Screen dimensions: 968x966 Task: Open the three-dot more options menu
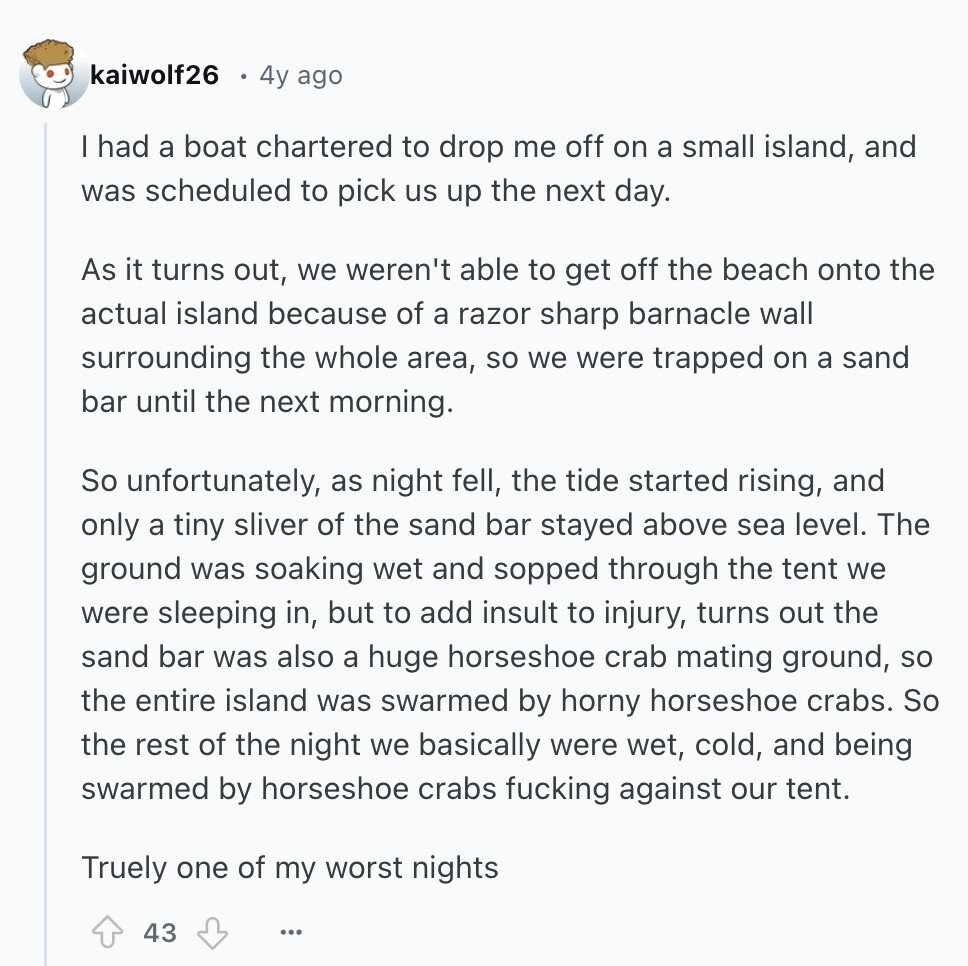click(x=291, y=932)
